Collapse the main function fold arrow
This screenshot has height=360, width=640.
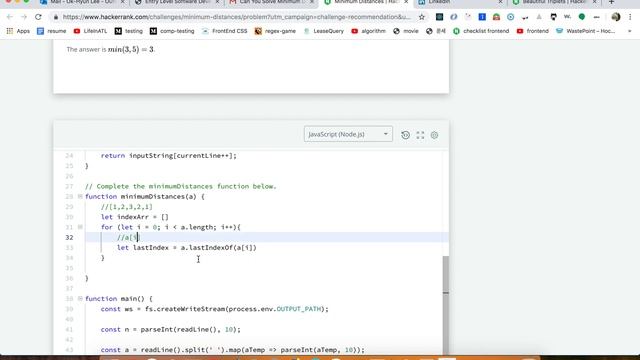(x=80, y=299)
